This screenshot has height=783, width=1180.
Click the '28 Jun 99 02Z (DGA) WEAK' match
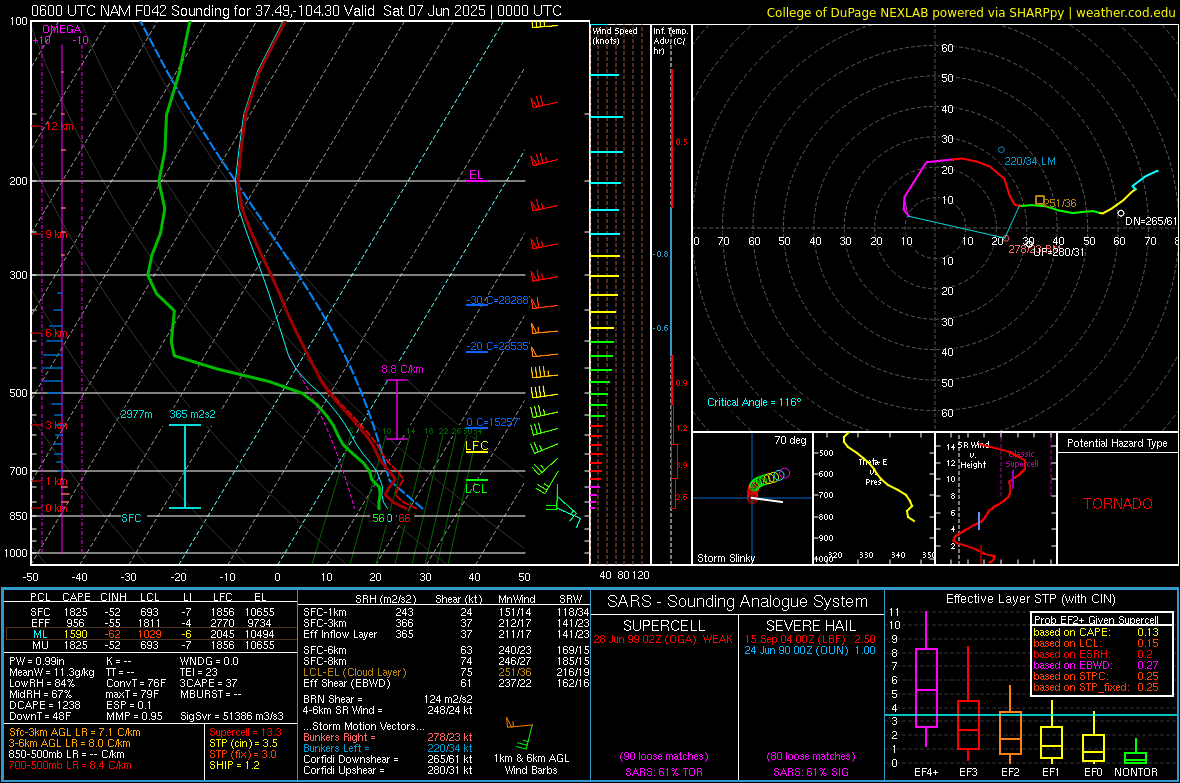663,639
